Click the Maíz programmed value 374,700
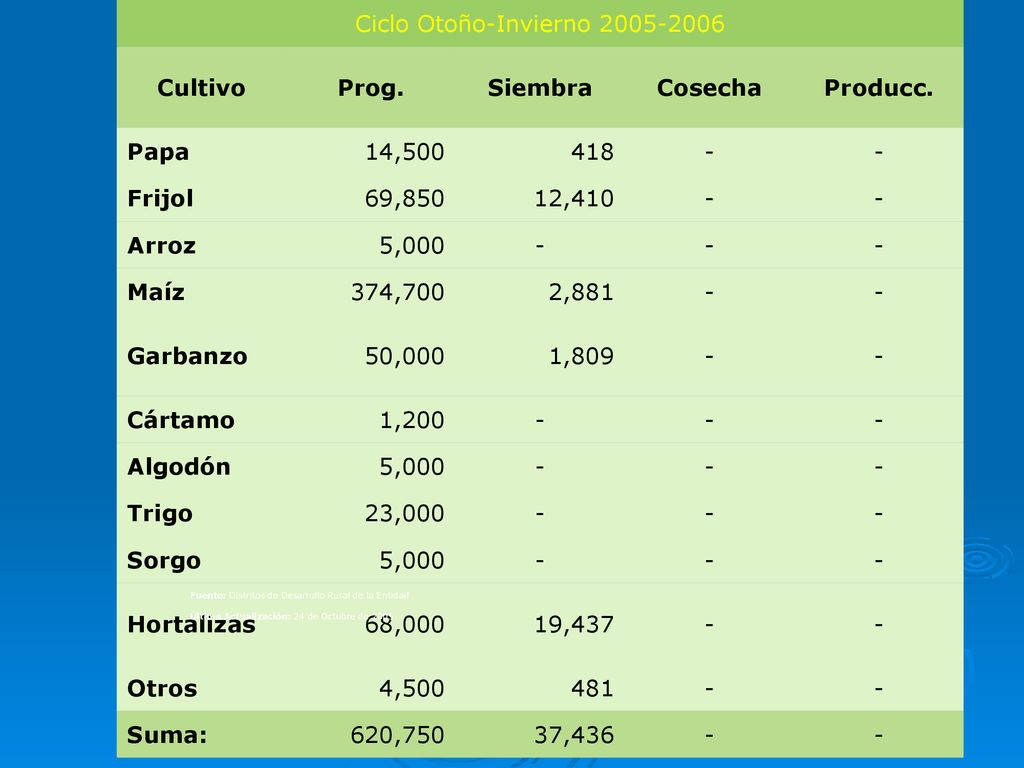Image resolution: width=1024 pixels, height=768 pixels. 397,292
